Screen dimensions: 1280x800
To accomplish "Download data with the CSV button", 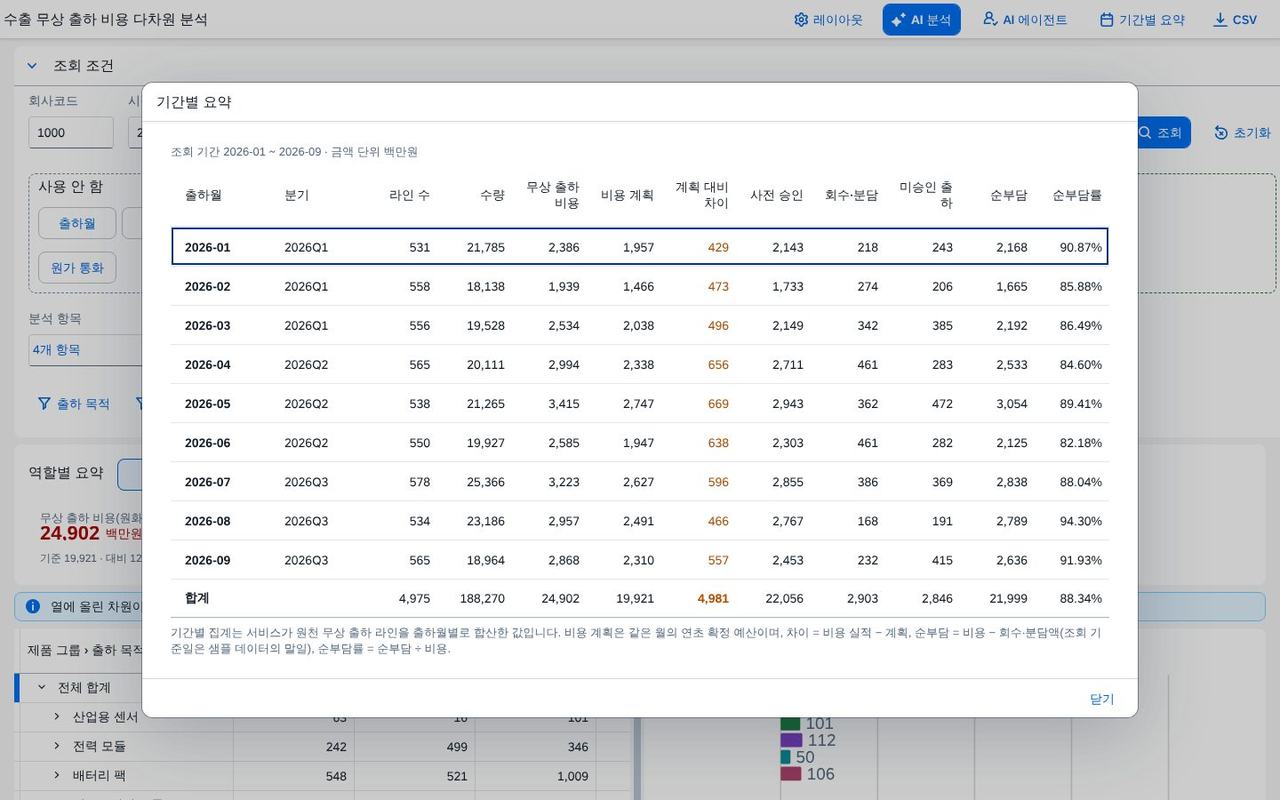I will [x=1235, y=20].
